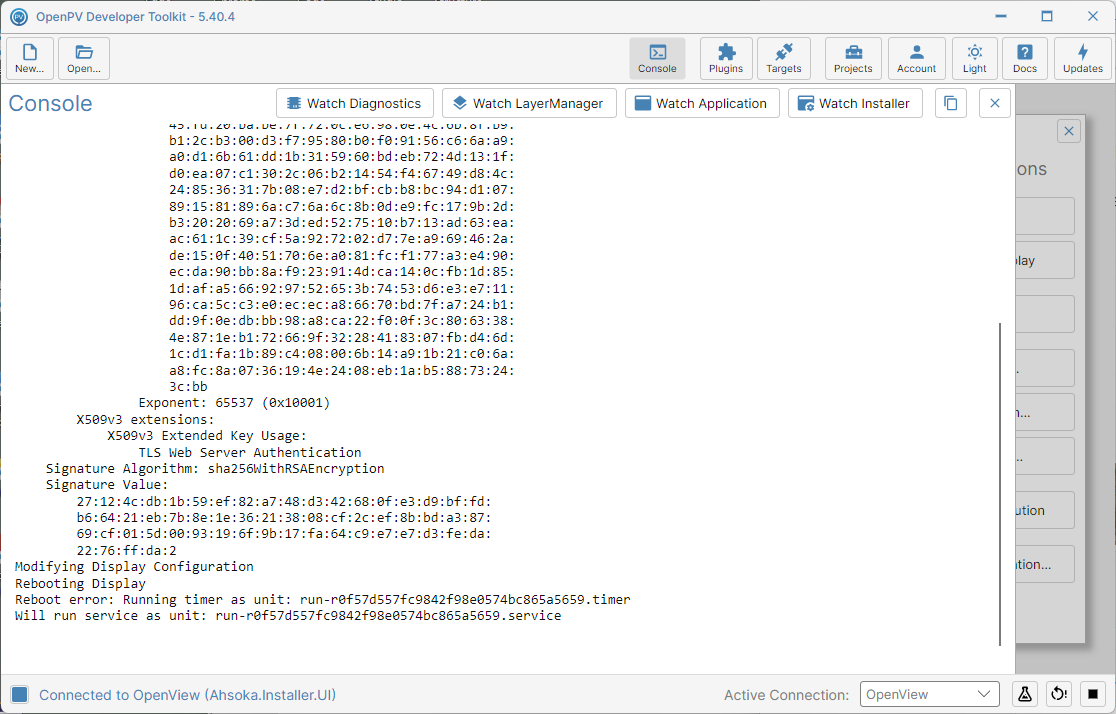Click the restart connection icon

point(1059,693)
